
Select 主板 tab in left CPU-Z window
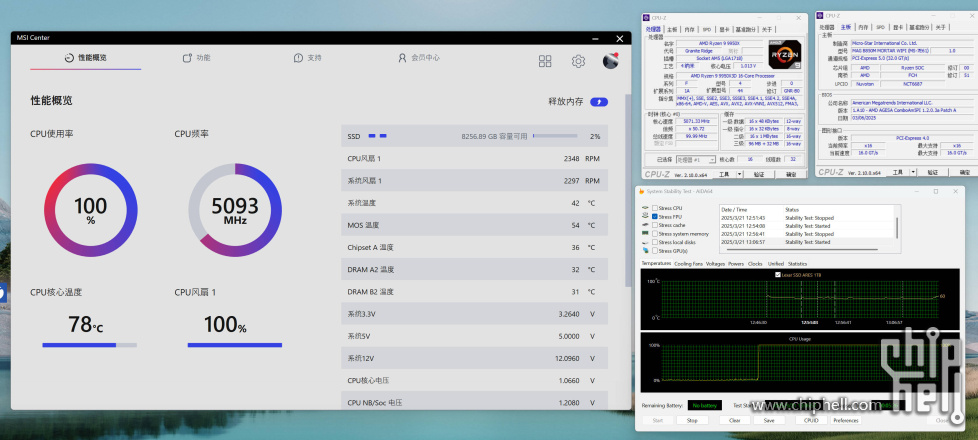pyautogui.click(x=672, y=29)
